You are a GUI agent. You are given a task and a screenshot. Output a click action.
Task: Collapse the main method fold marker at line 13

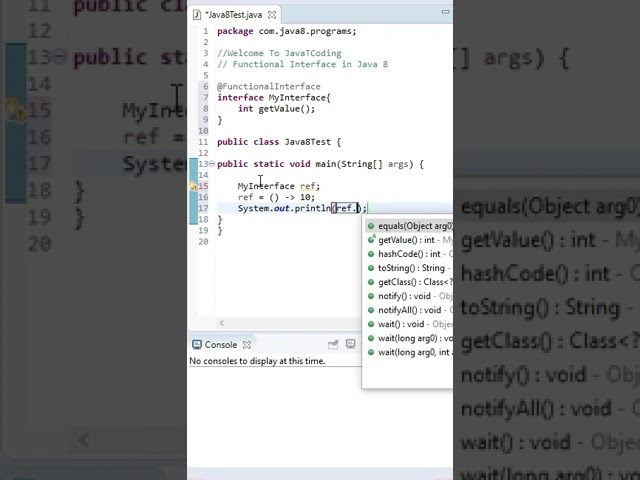(x=212, y=164)
